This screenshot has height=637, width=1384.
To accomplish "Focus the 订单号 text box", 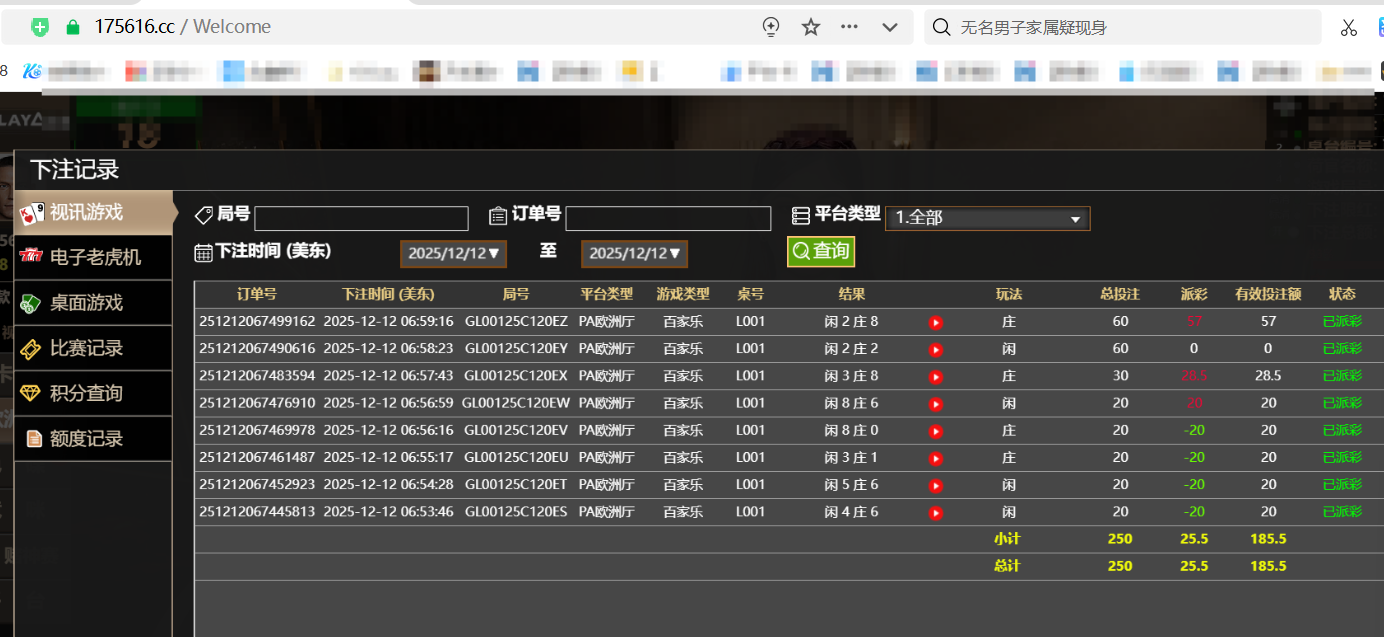I will click(668, 218).
